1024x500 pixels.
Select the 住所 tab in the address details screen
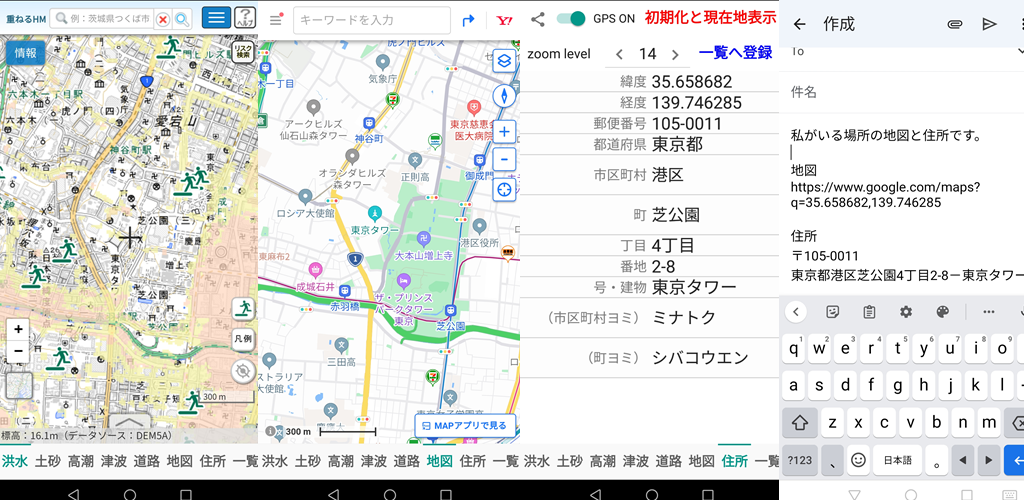coord(734,461)
